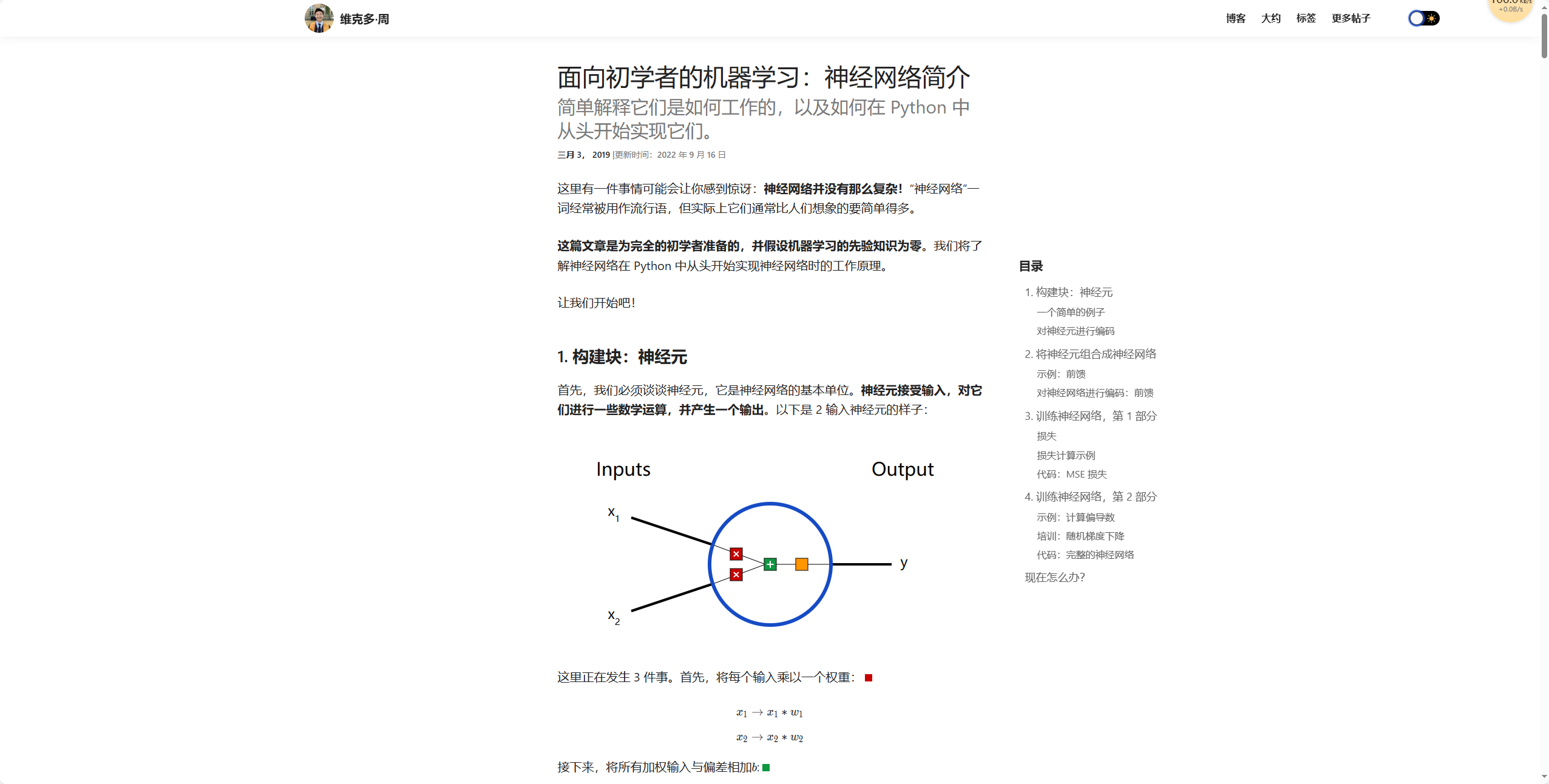Open the 博客 nav menu item
The image size is (1549, 784).
coord(1235,18)
